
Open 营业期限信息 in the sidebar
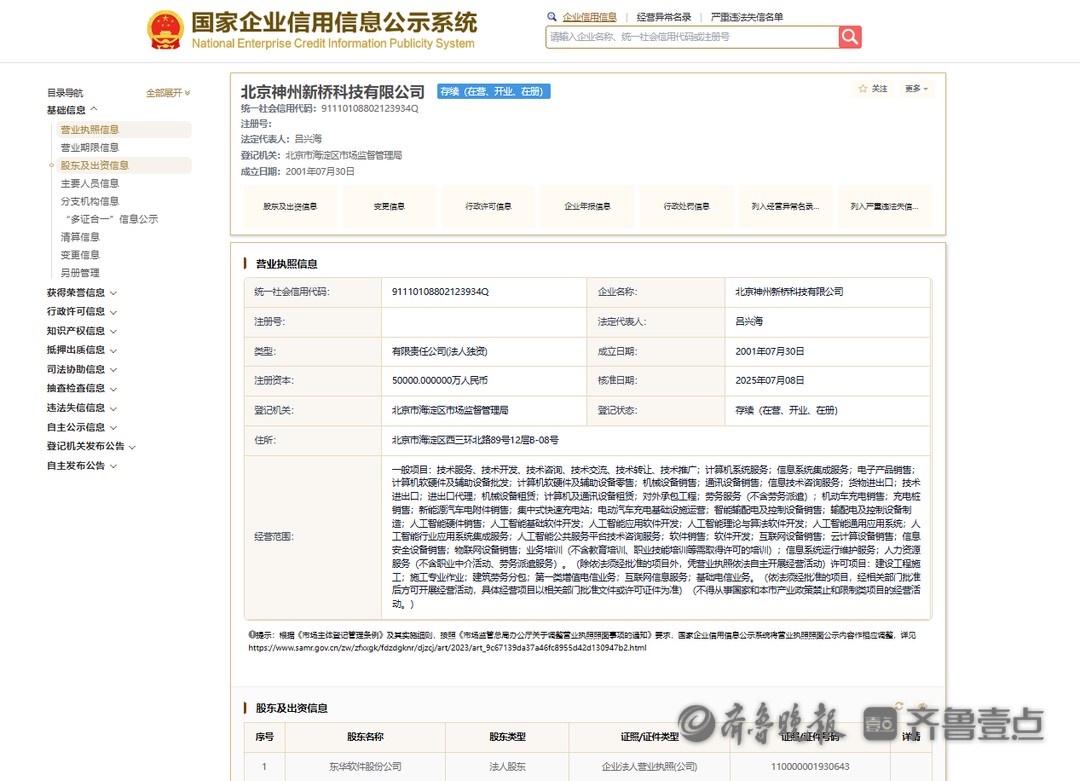pos(90,147)
